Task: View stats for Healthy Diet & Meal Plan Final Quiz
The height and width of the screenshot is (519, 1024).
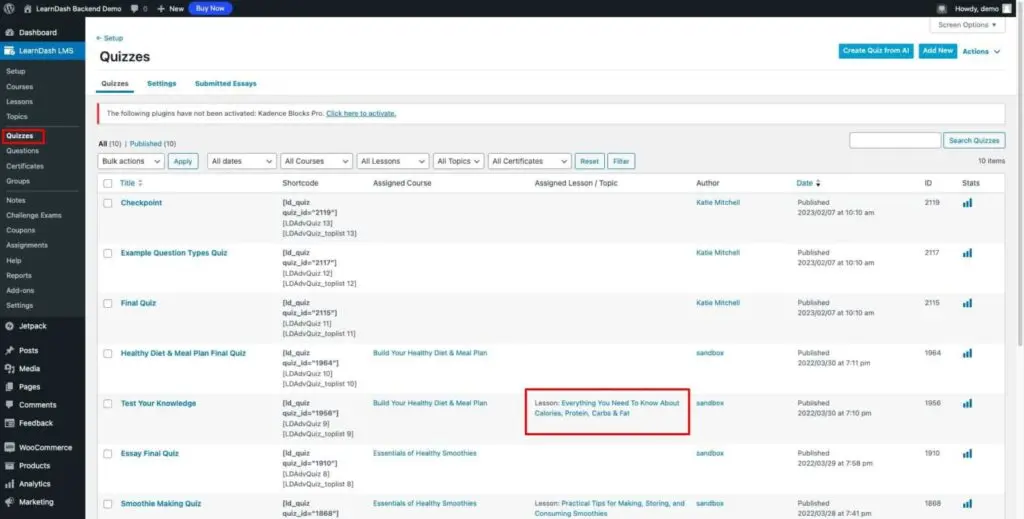Action: tap(967, 353)
